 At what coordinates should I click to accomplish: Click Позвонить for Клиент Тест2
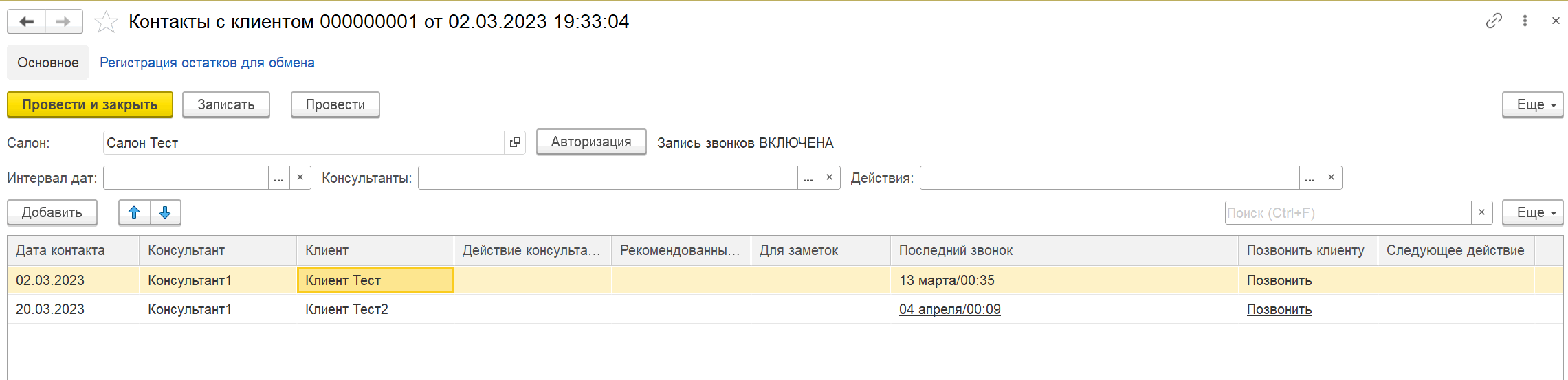click(1279, 309)
